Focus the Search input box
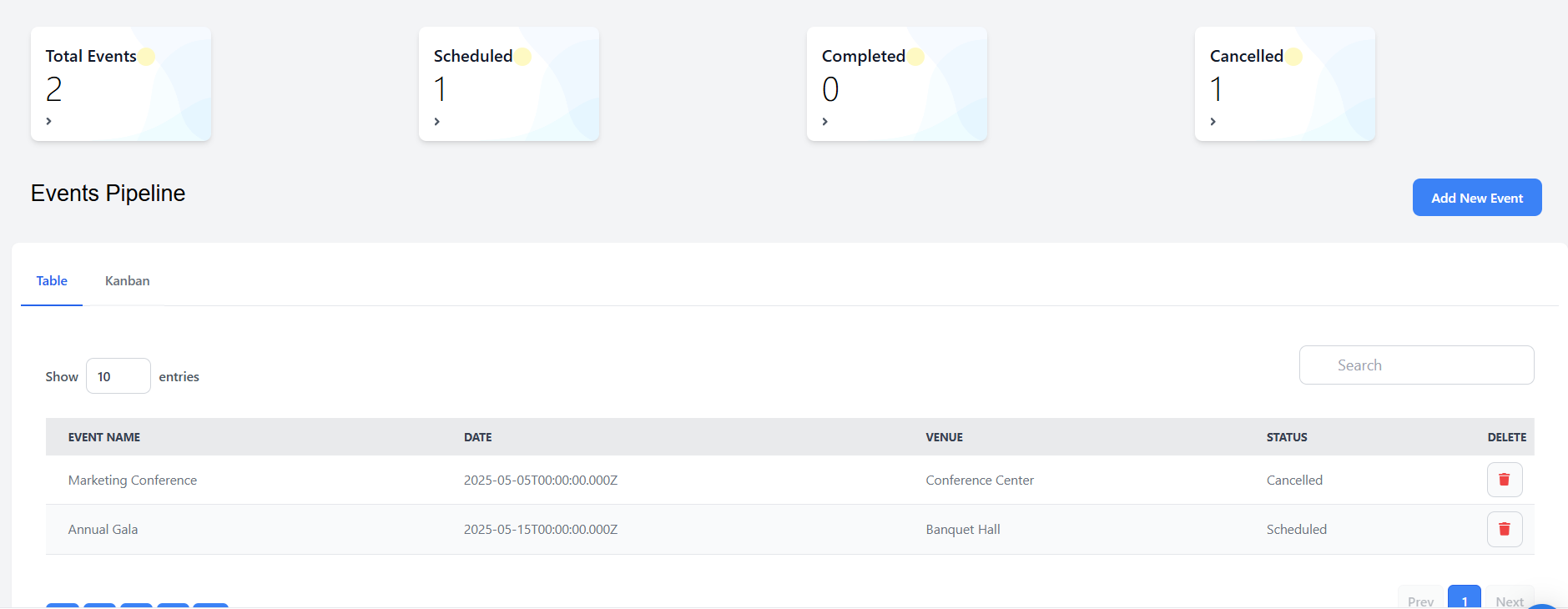Screen dimensions: 1568x609 click(1416, 365)
